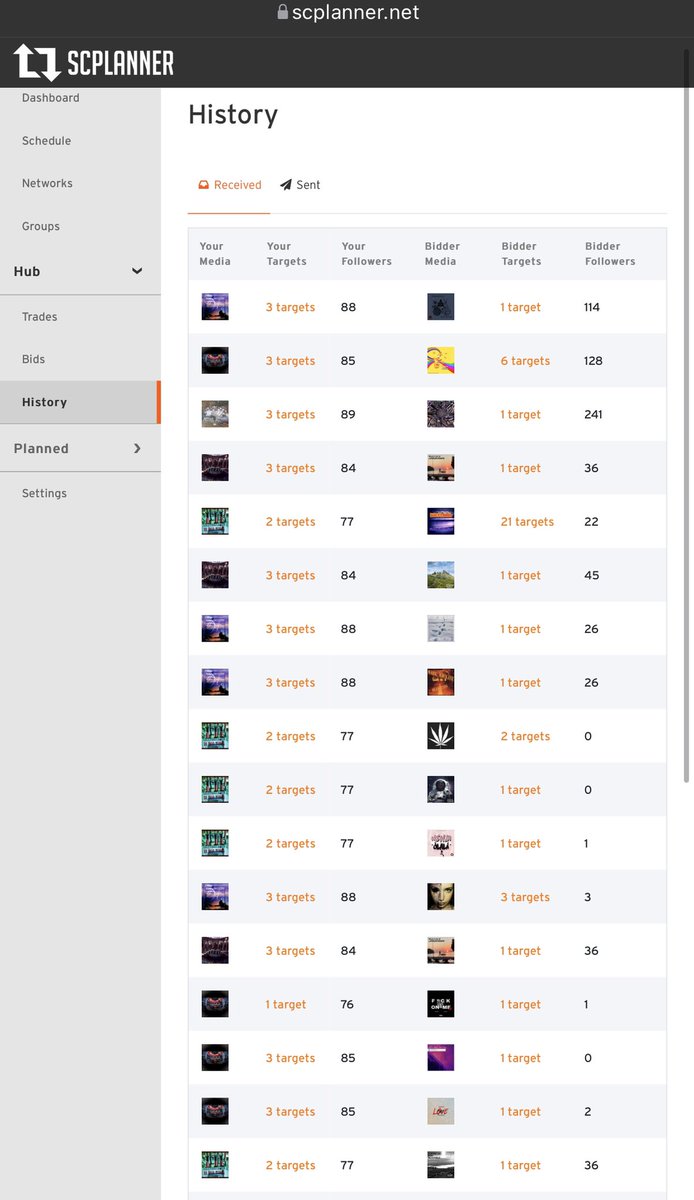Click '2 targets' bidder link
Viewport: 694px width, 1200px height.
525,736
